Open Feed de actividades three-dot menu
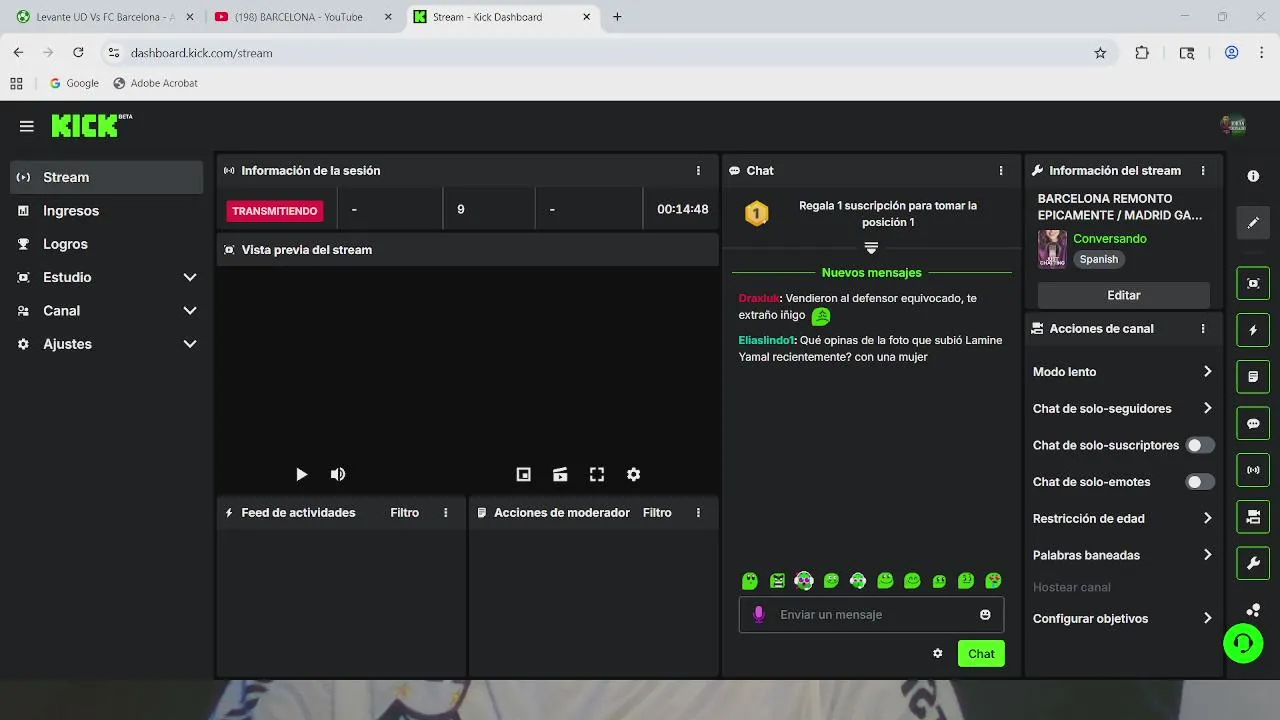This screenshot has height=720, width=1280. (446, 513)
